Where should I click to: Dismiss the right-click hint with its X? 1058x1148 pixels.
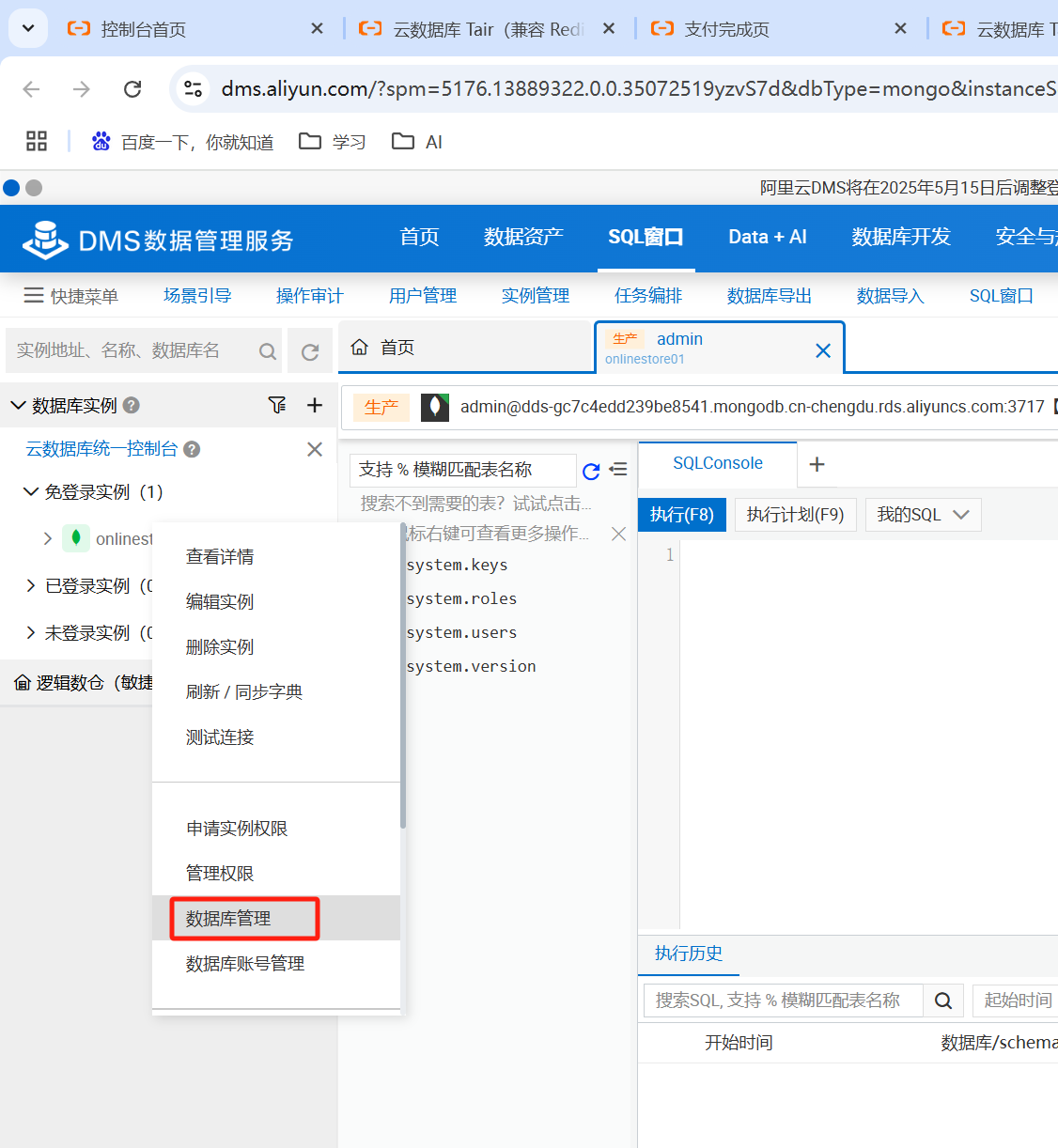point(618,534)
